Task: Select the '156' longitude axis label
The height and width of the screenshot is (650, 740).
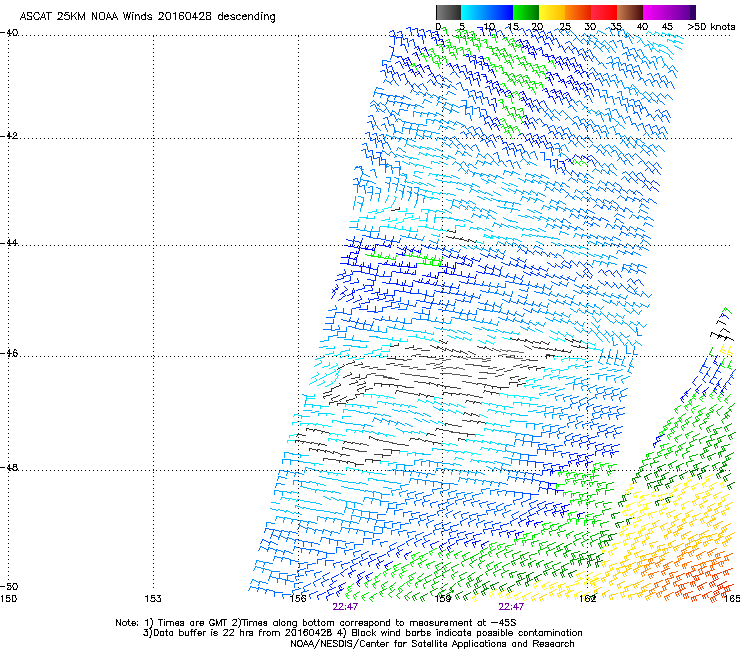Action: pos(298,599)
